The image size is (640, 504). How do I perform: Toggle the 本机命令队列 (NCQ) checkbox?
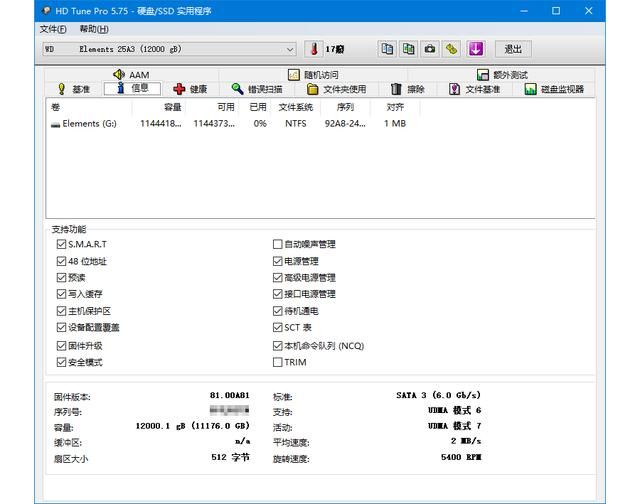(x=278, y=346)
